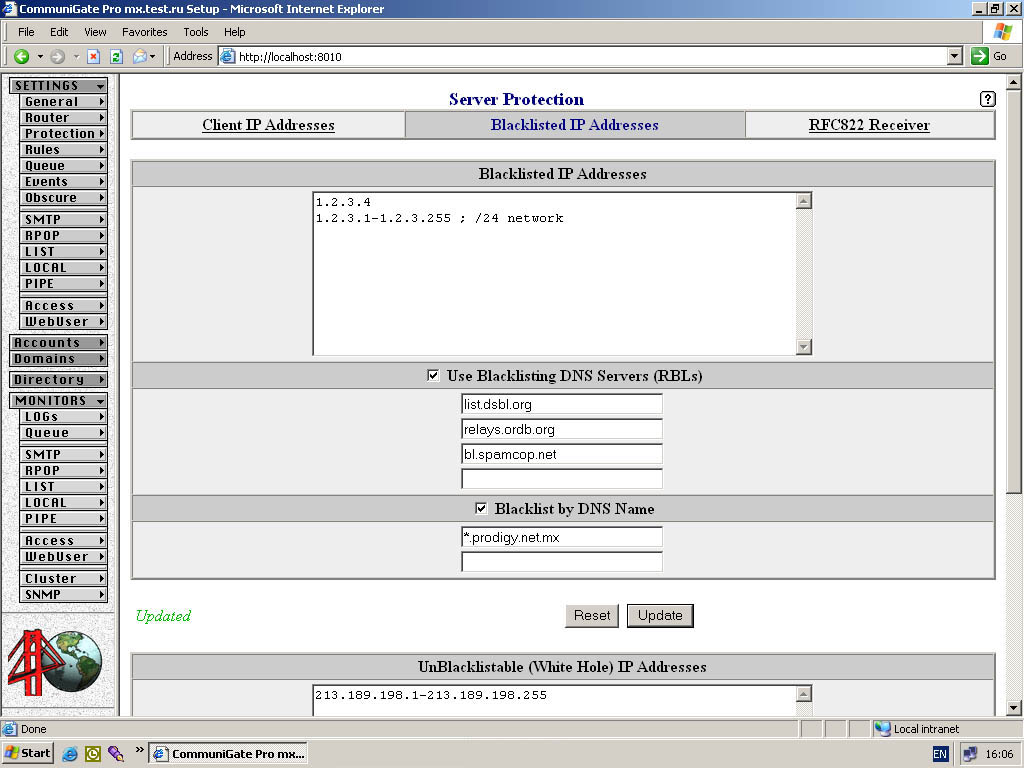
Task: Click the CommuniGate bridge and globe logo
Action: pyautogui.click(x=55, y=662)
